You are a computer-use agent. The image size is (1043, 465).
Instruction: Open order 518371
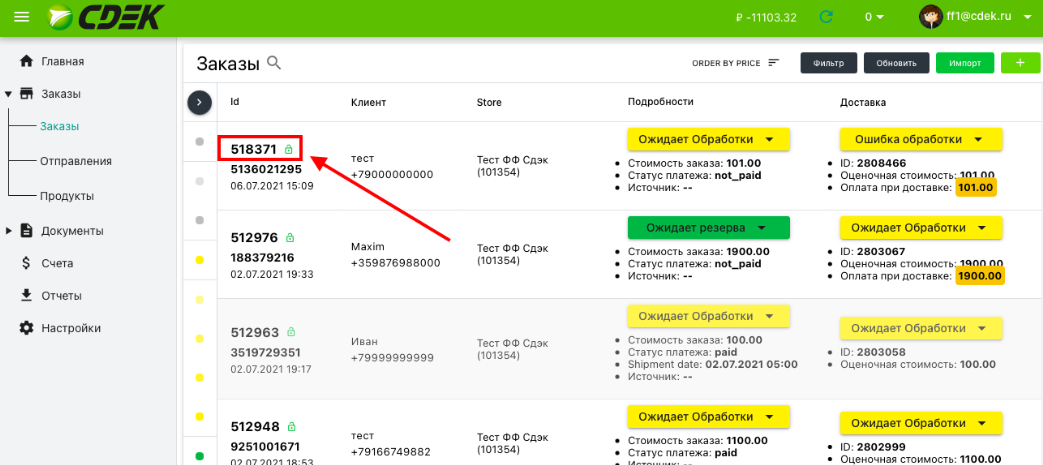[253, 150]
